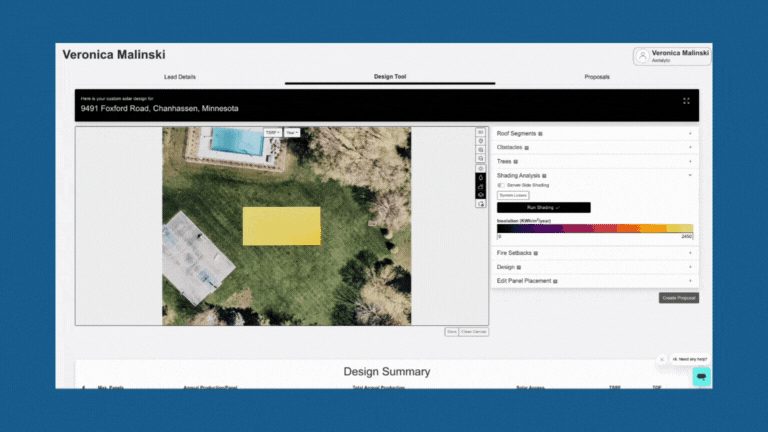Viewport: 768px width, 432px height.
Task: Dismiss the 'Need any help?' chat popup
Action: 662,360
